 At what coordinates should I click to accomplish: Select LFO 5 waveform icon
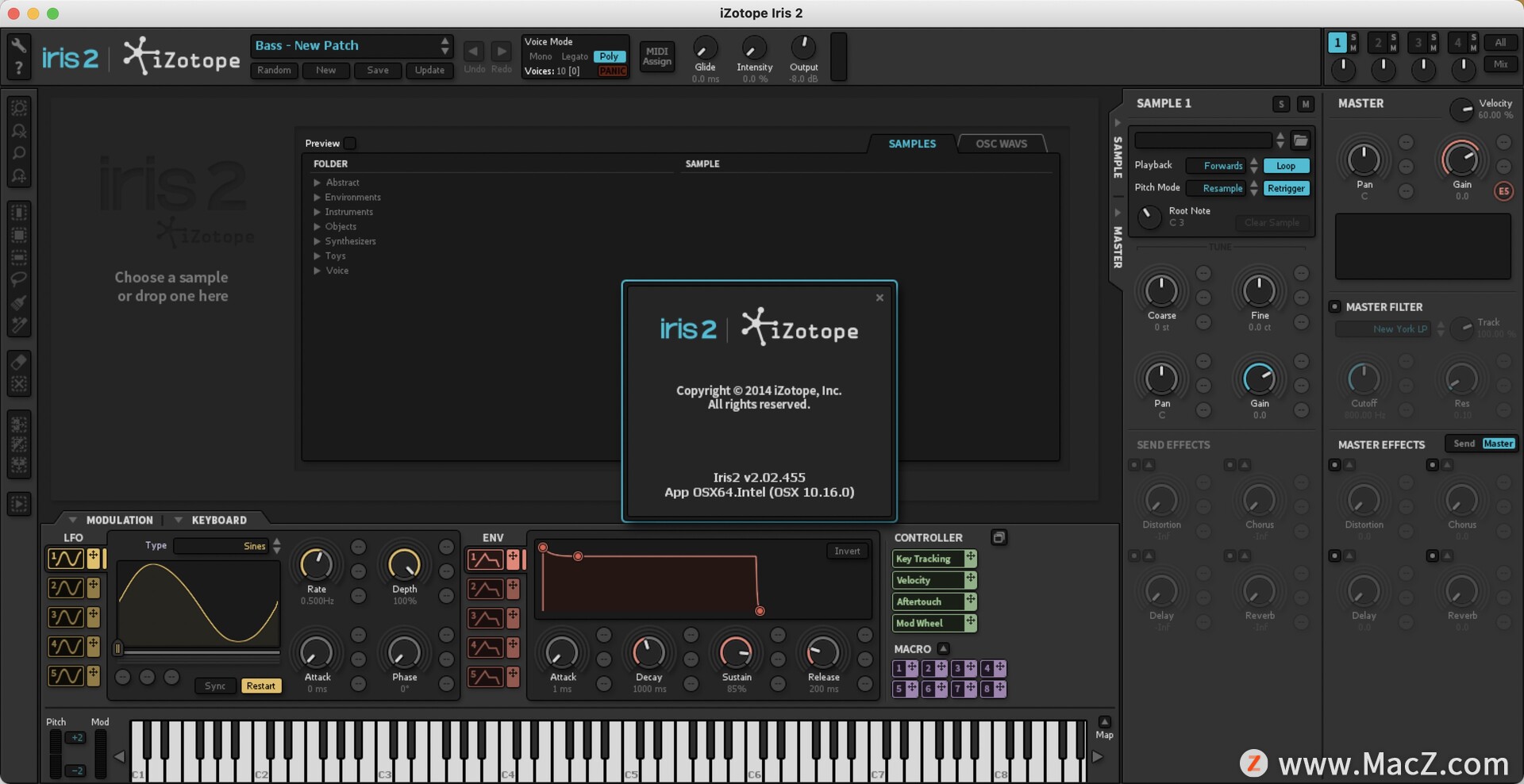(66, 675)
